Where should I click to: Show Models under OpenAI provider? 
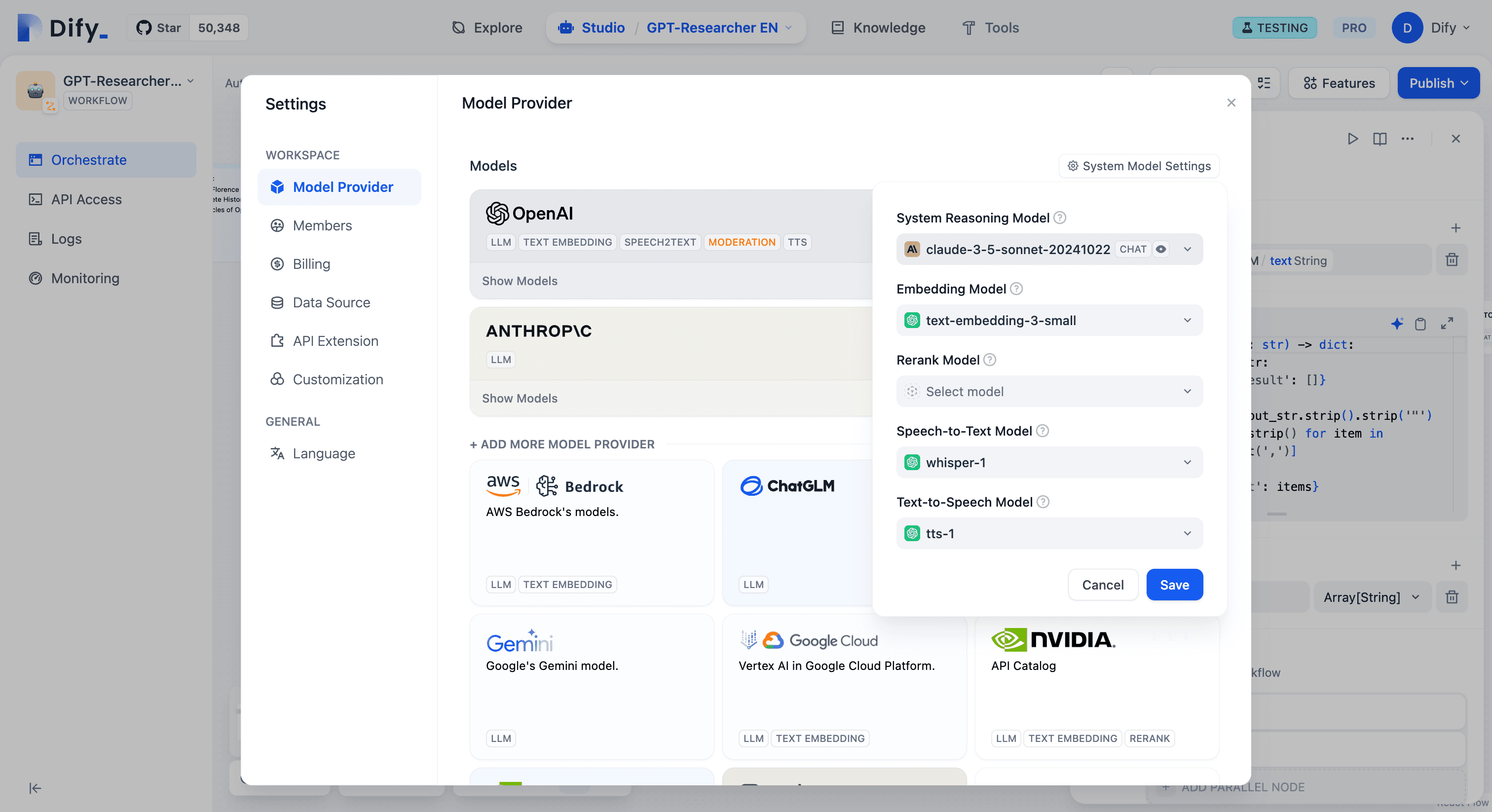pos(520,281)
